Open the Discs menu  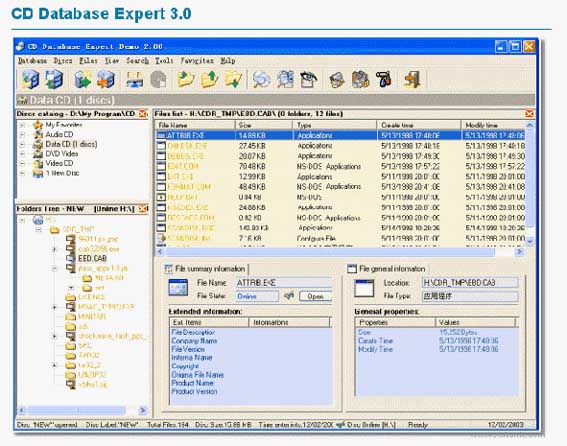tap(63, 61)
